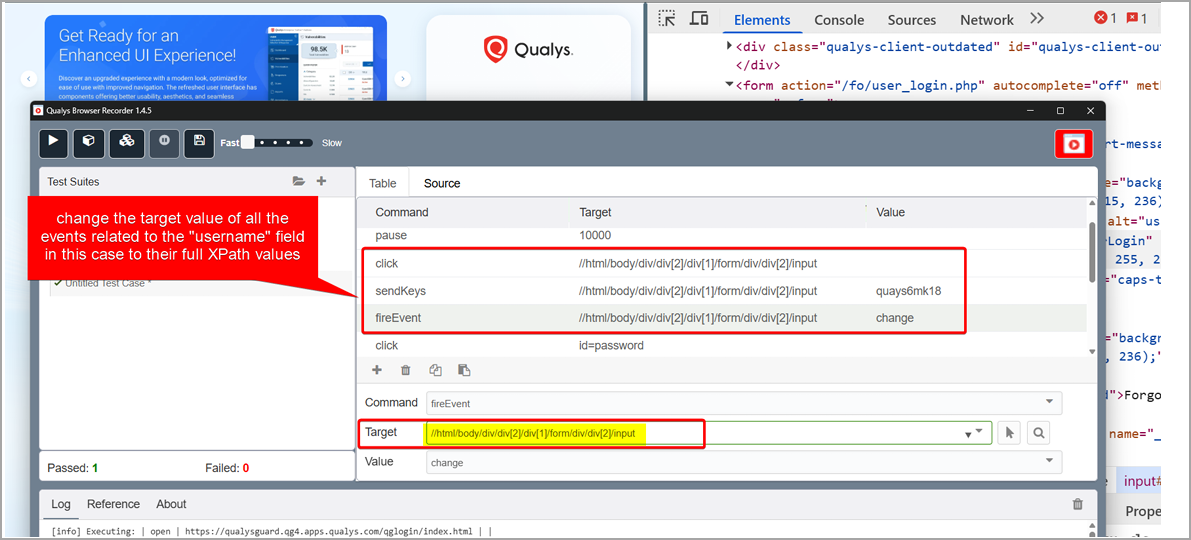Go to the next banner slide arrow
This screenshot has width=1191, height=540.
click(403, 78)
